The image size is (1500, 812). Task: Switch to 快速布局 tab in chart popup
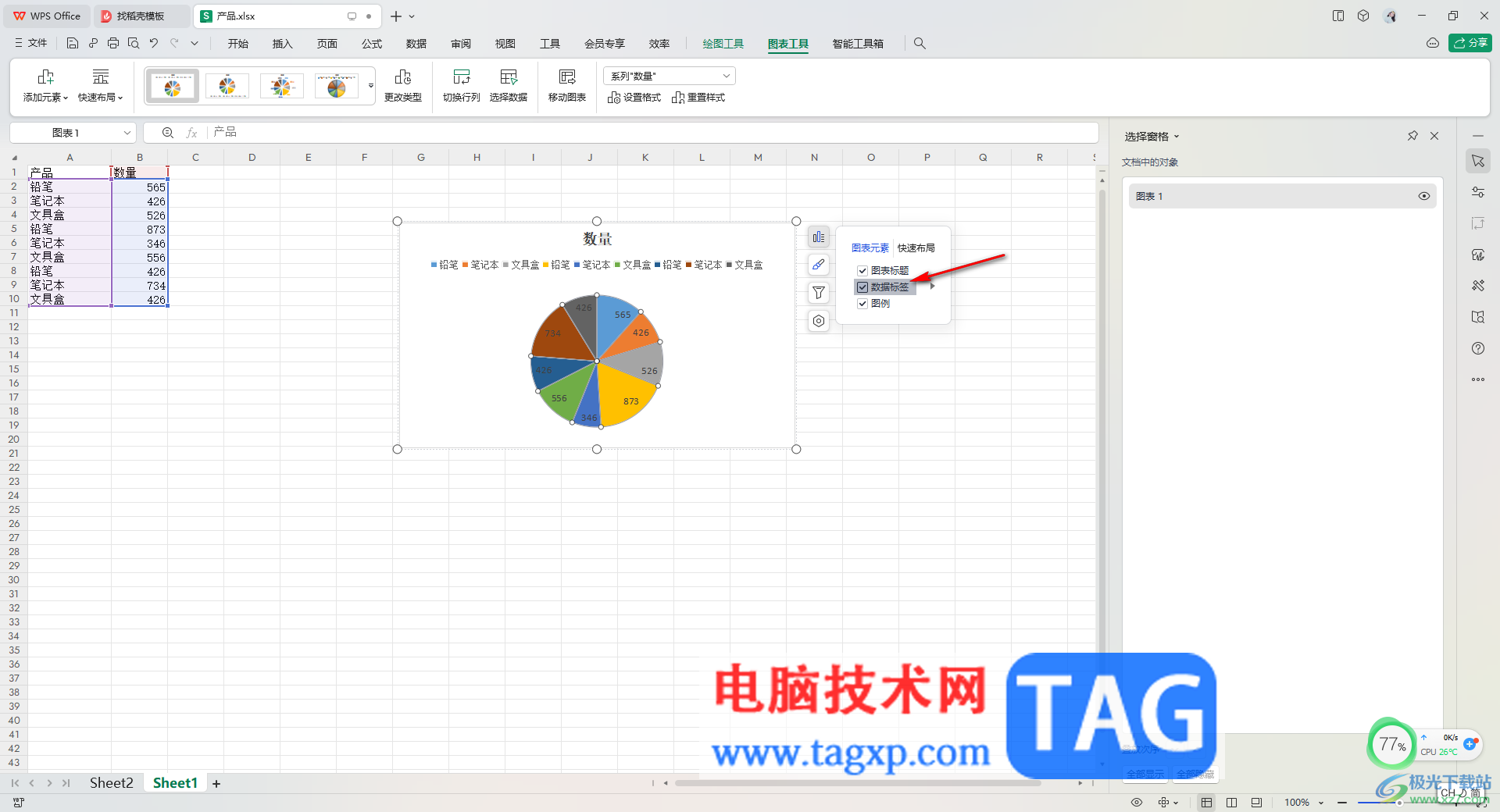(916, 248)
